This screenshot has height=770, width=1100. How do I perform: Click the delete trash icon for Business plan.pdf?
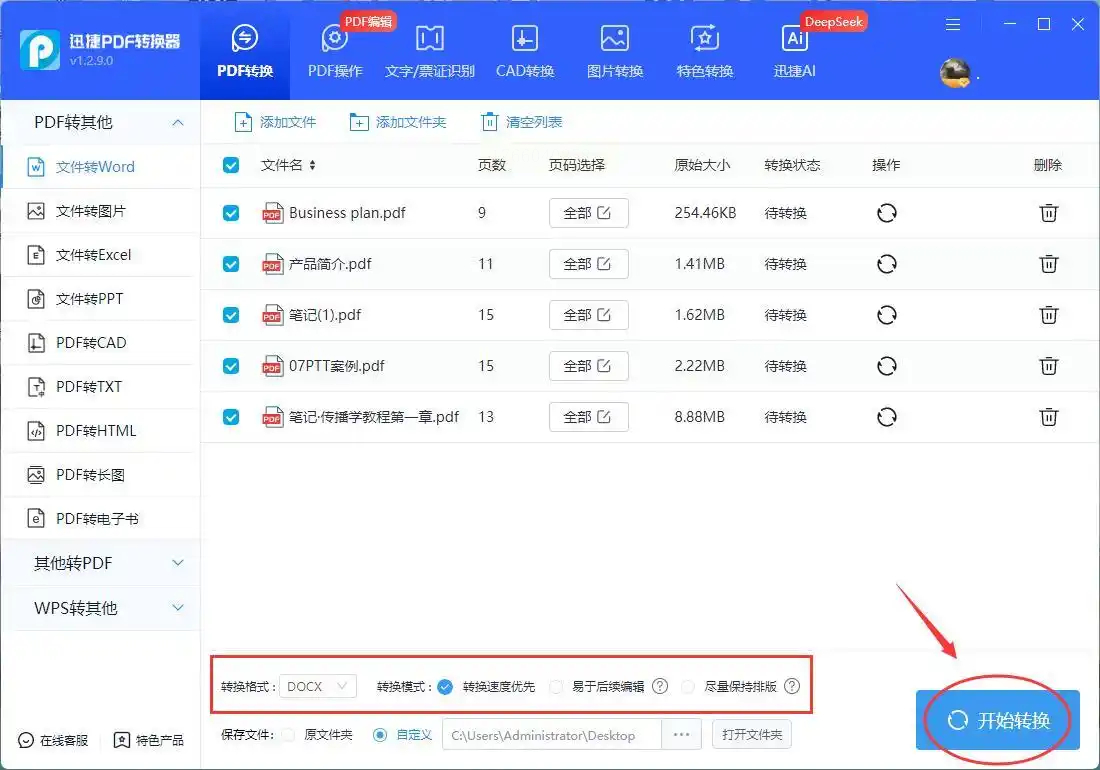pos(1048,213)
